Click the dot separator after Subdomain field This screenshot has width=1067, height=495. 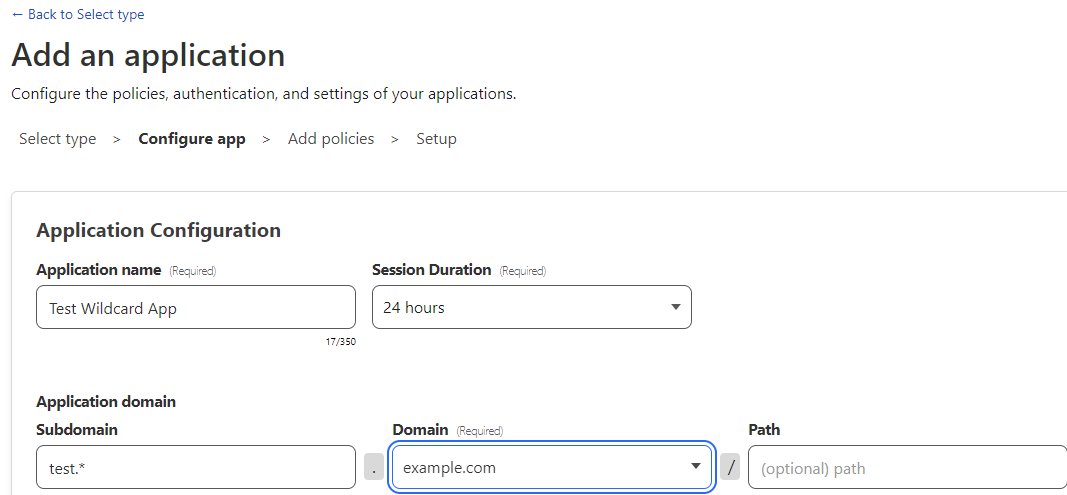pos(374,467)
